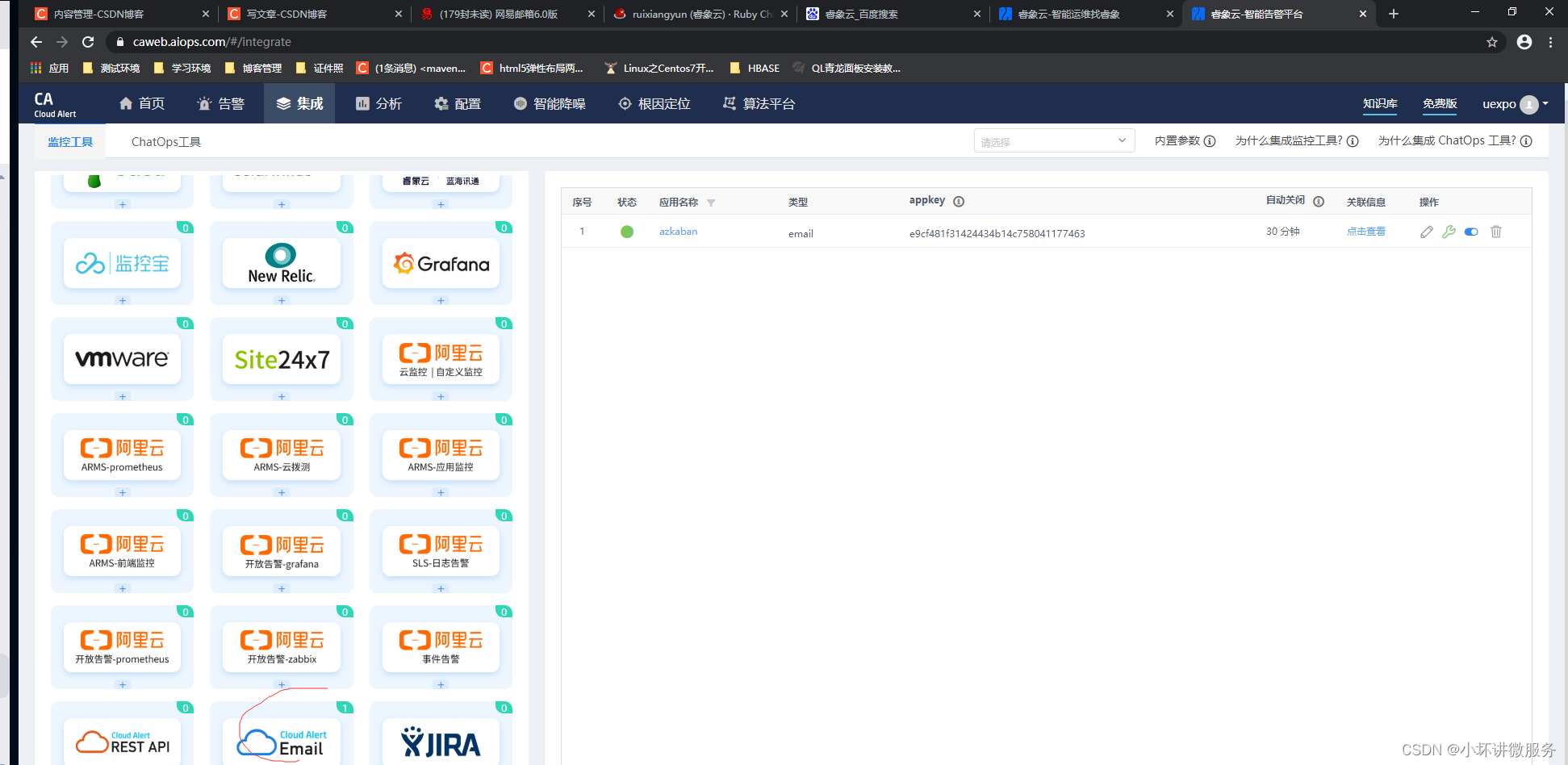Viewport: 1568px width, 765px height.
Task: Open the 请选择 dropdown
Action: click(1054, 141)
